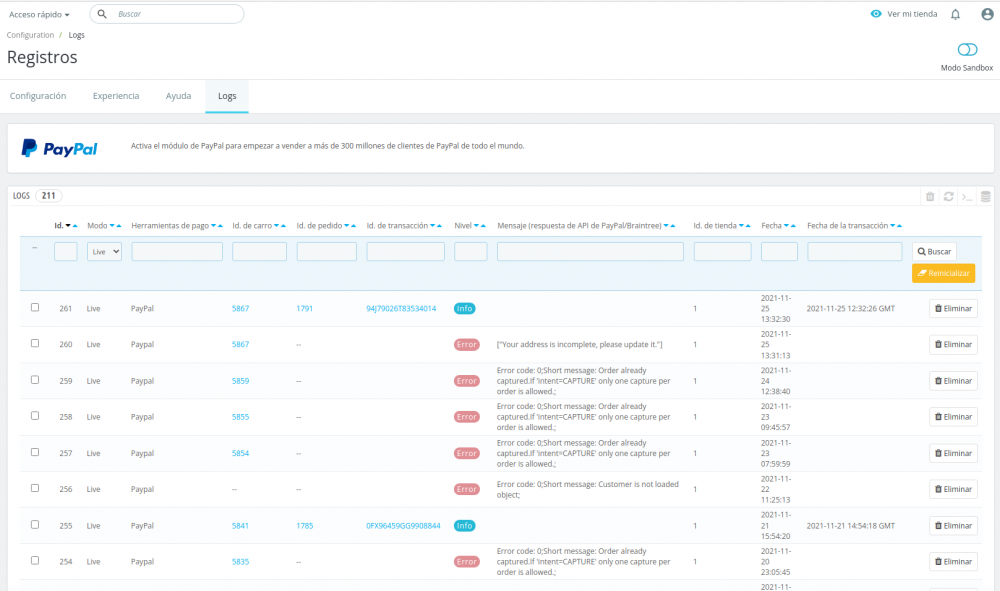Open cart 5867 link in row 261
Screen dimensions: 1000x591
pos(240,309)
